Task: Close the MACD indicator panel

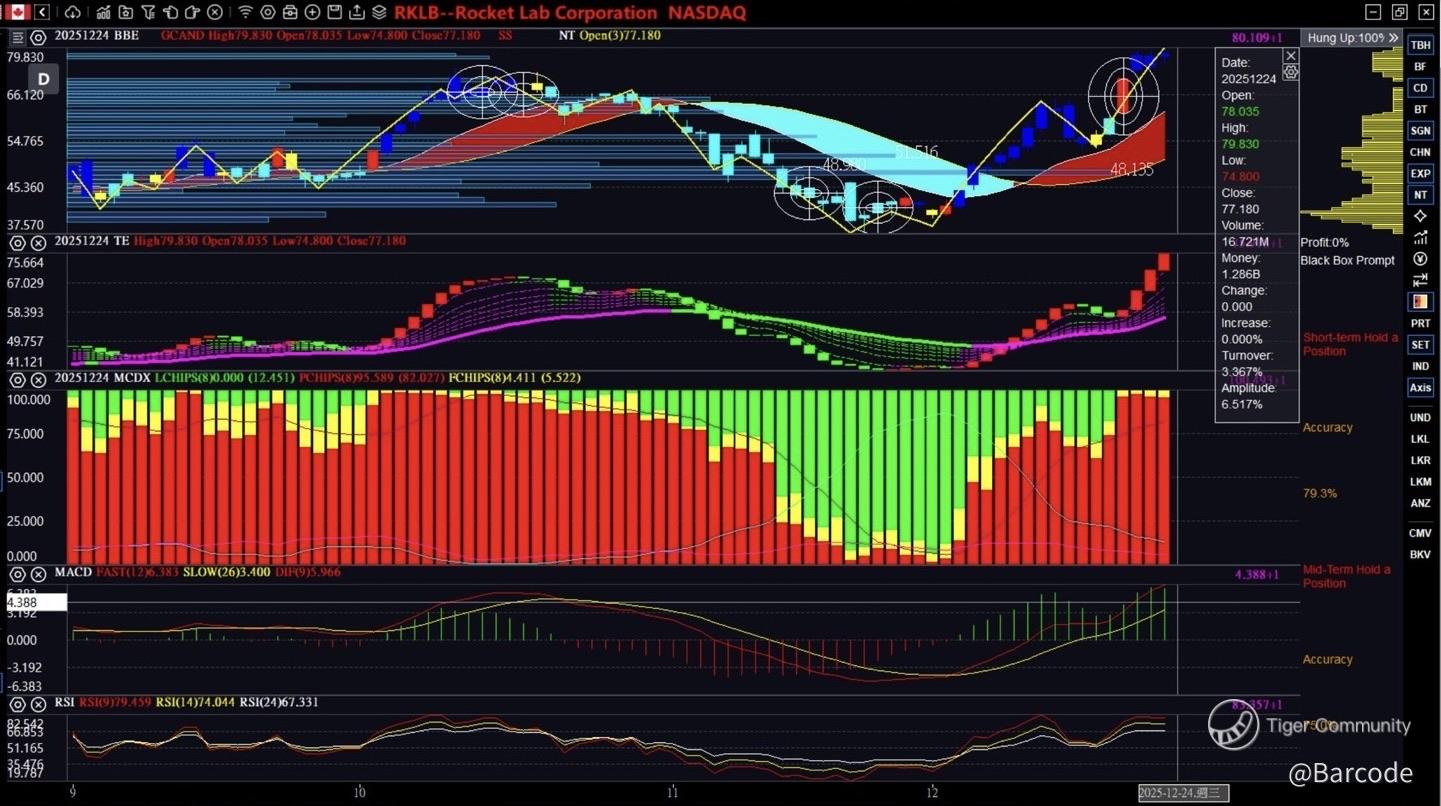Action: [x=38, y=573]
